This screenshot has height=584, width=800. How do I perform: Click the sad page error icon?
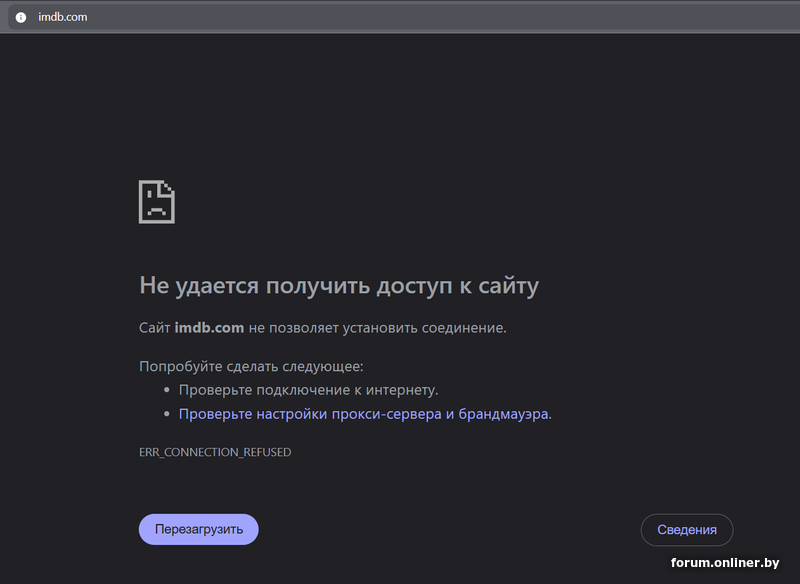157,201
